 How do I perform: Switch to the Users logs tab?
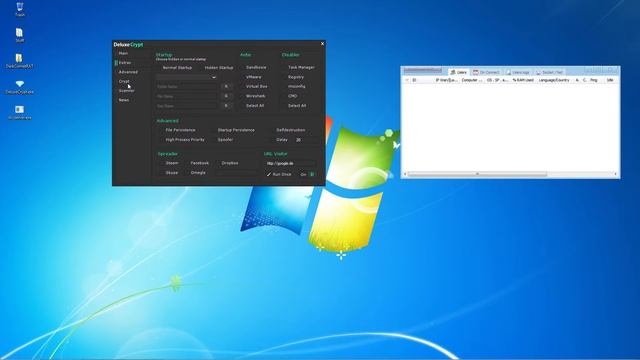tap(518, 72)
